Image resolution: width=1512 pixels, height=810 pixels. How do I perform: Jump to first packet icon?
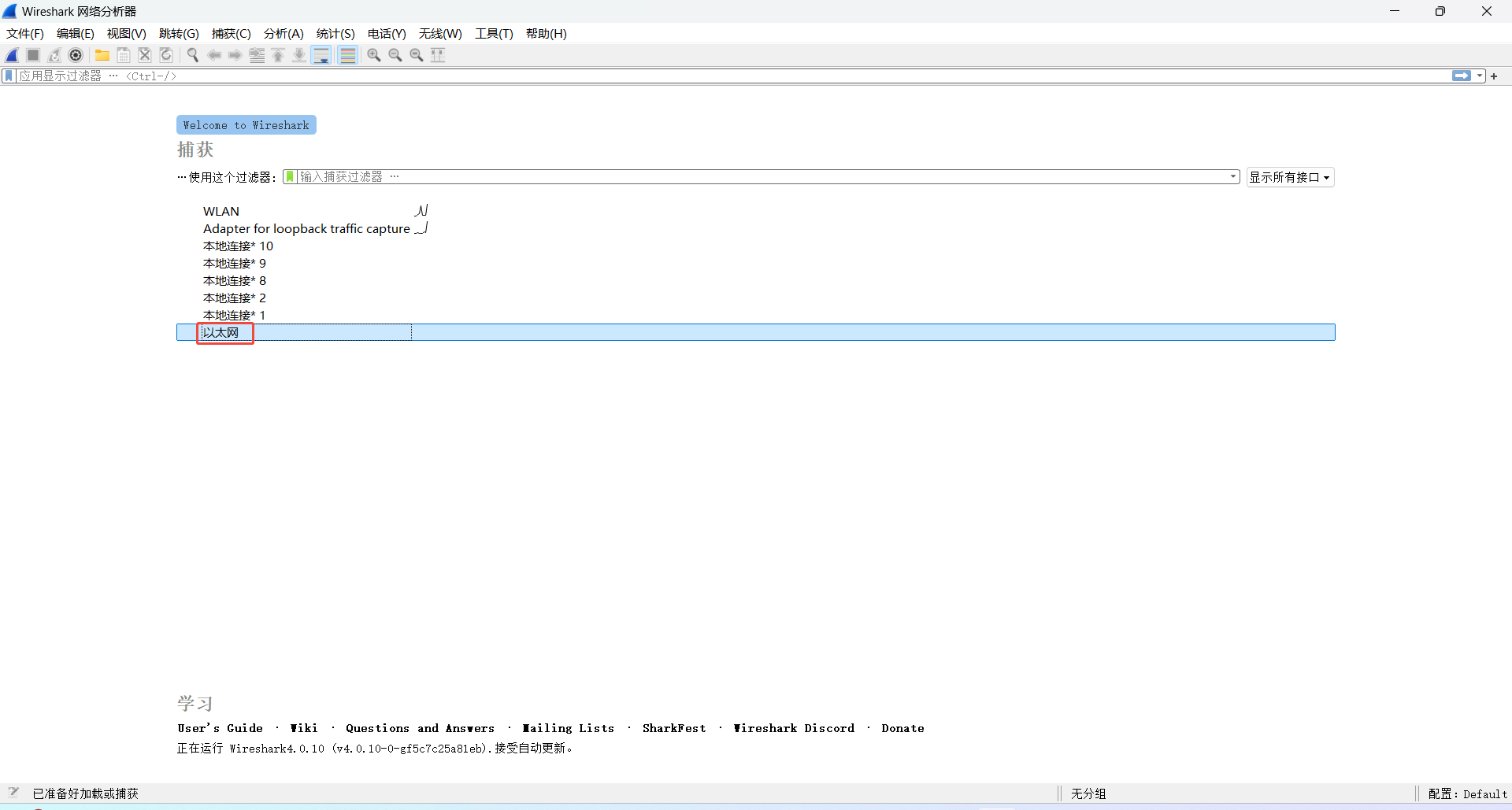278,55
